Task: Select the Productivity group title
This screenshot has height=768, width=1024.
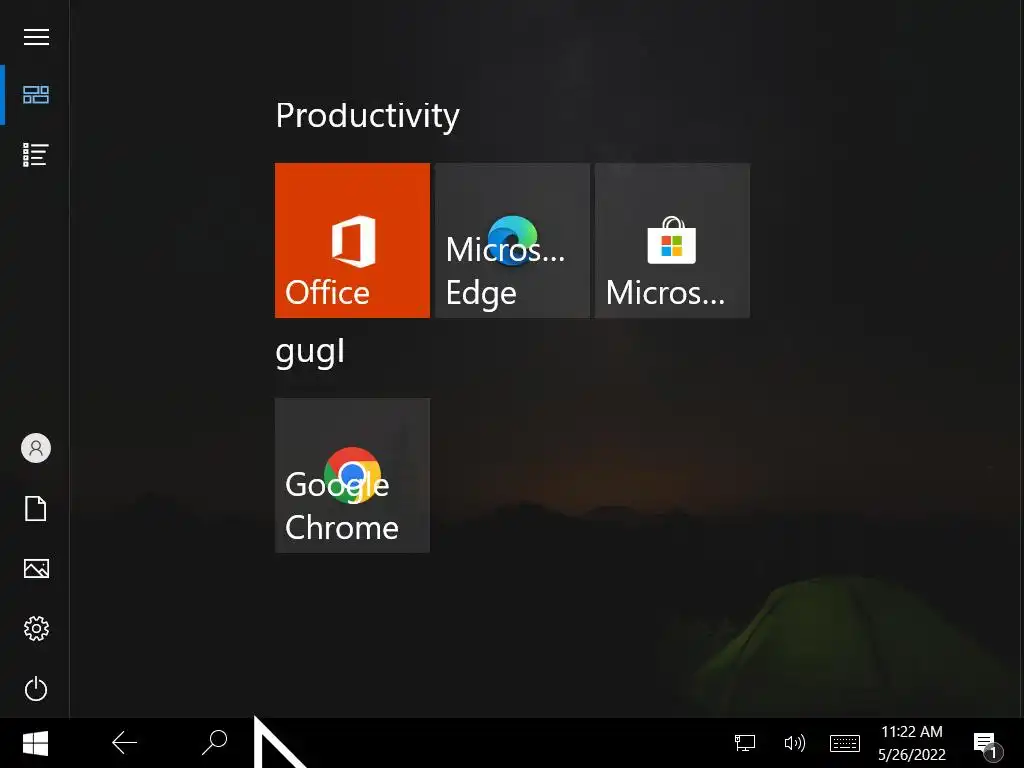Action: click(x=368, y=116)
